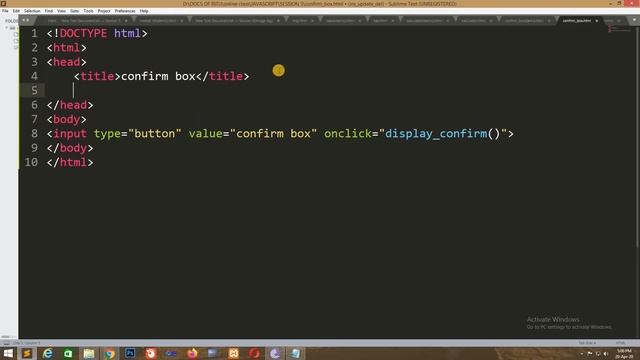Launch Internet Explorer from the taskbar
Image resolution: width=640 pixels, height=360 pixels.
tap(48, 353)
